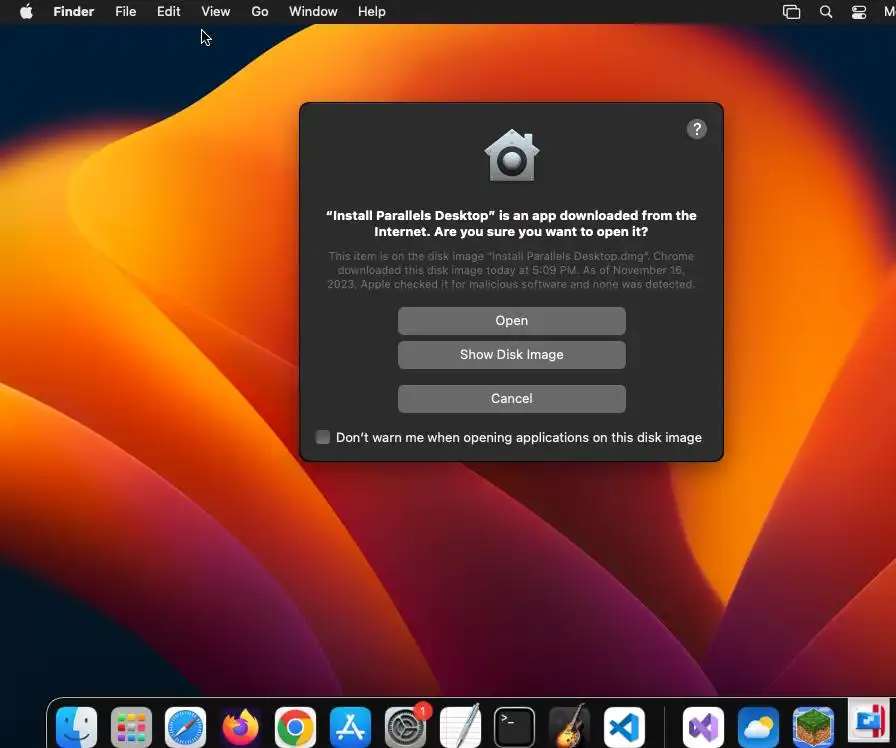Launch Minecraft from the Dock
This screenshot has width=896, height=748.
(x=813, y=727)
